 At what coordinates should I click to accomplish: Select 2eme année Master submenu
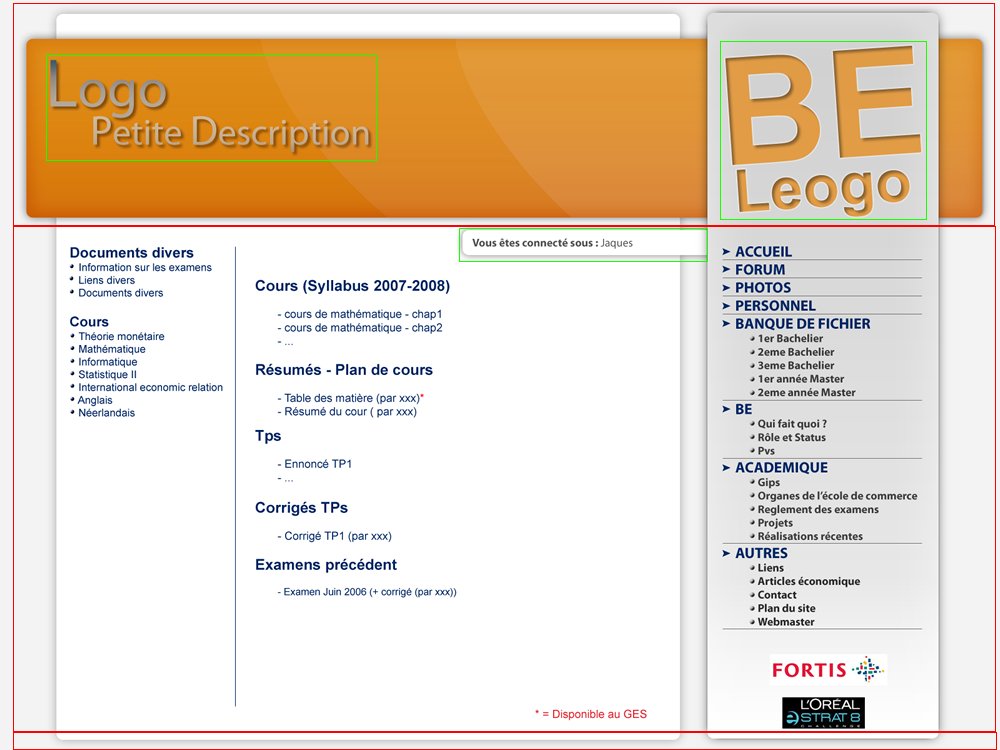tap(807, 393)
